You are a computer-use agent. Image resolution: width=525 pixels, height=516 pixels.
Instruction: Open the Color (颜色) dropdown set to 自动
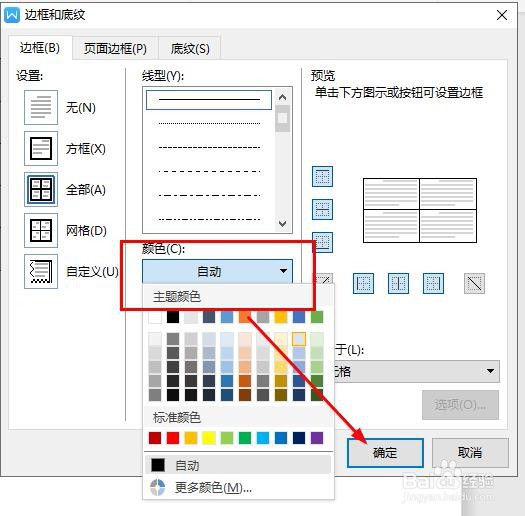[217, 271]
